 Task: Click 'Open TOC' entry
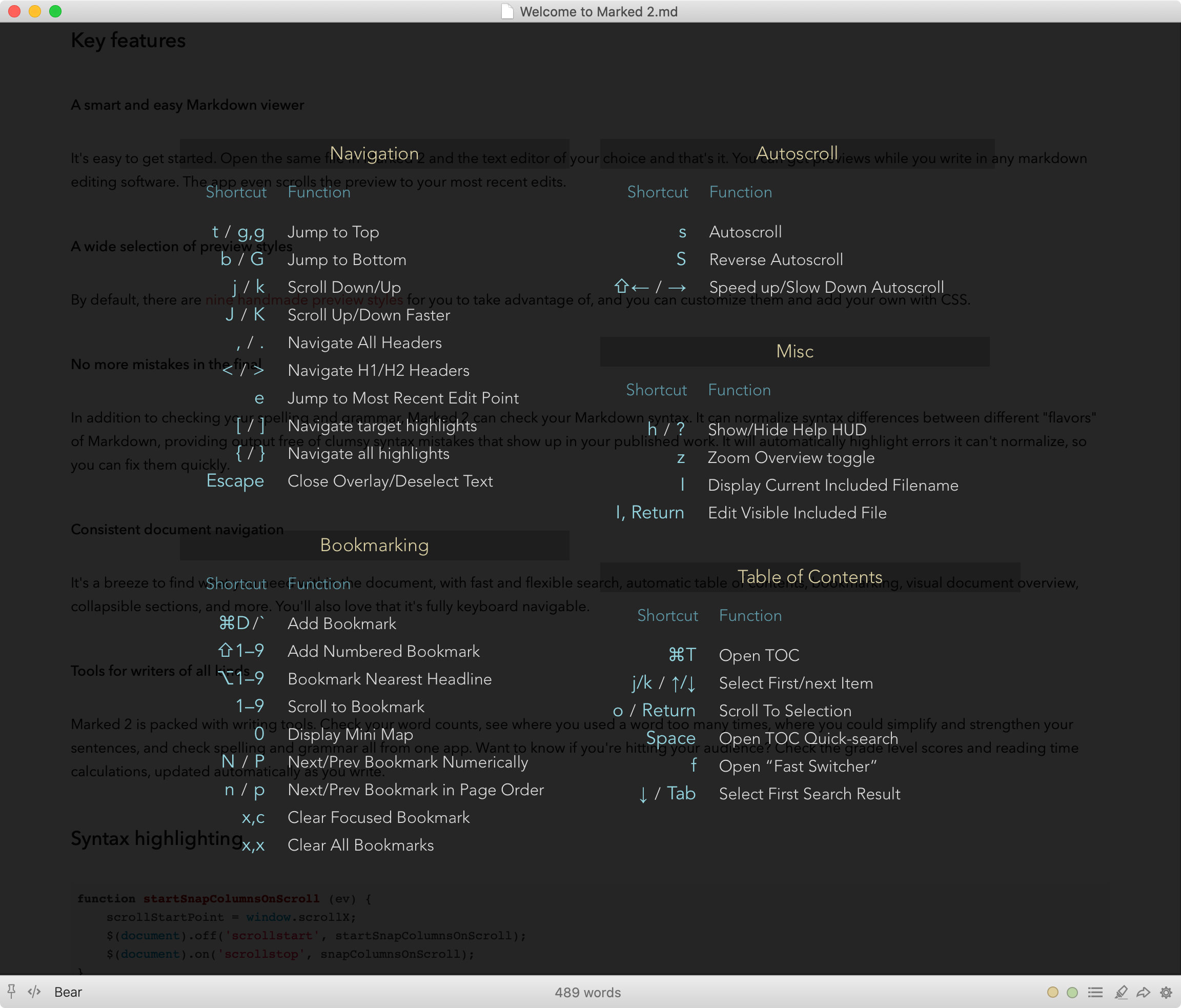tap(759, 656)
